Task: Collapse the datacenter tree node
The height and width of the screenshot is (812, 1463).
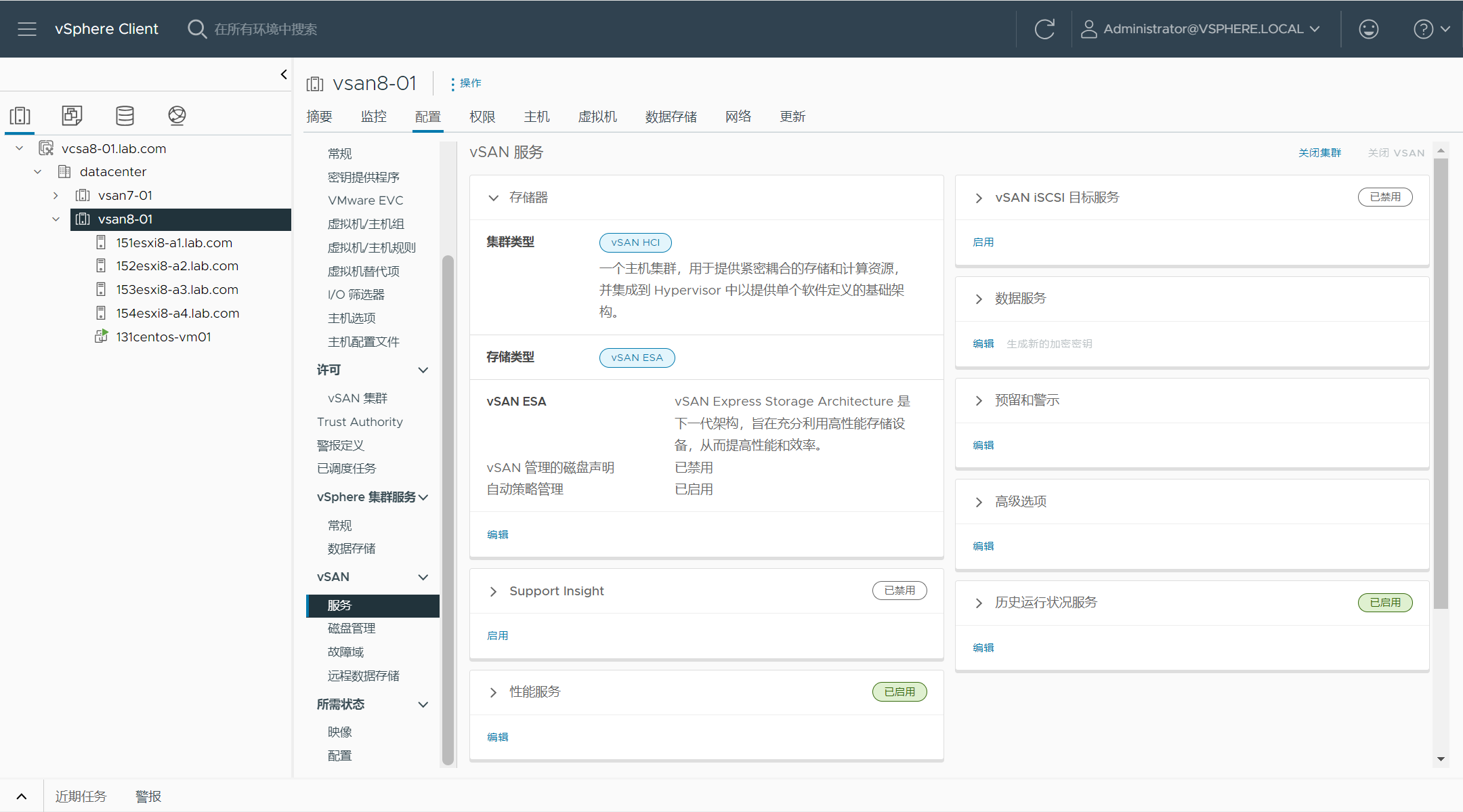Action: [38, 172]
